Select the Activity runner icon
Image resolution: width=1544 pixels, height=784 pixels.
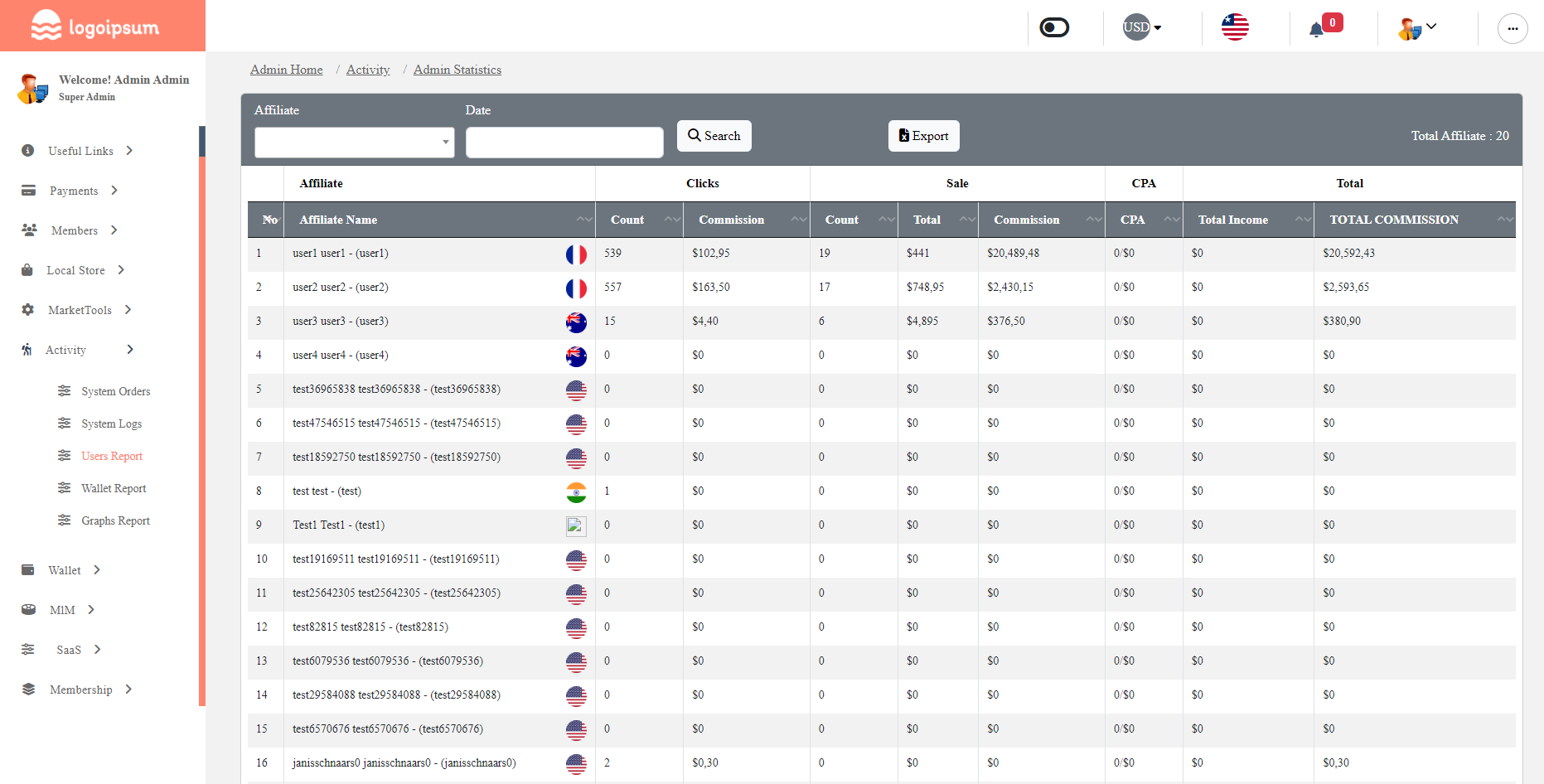(29, 350)
